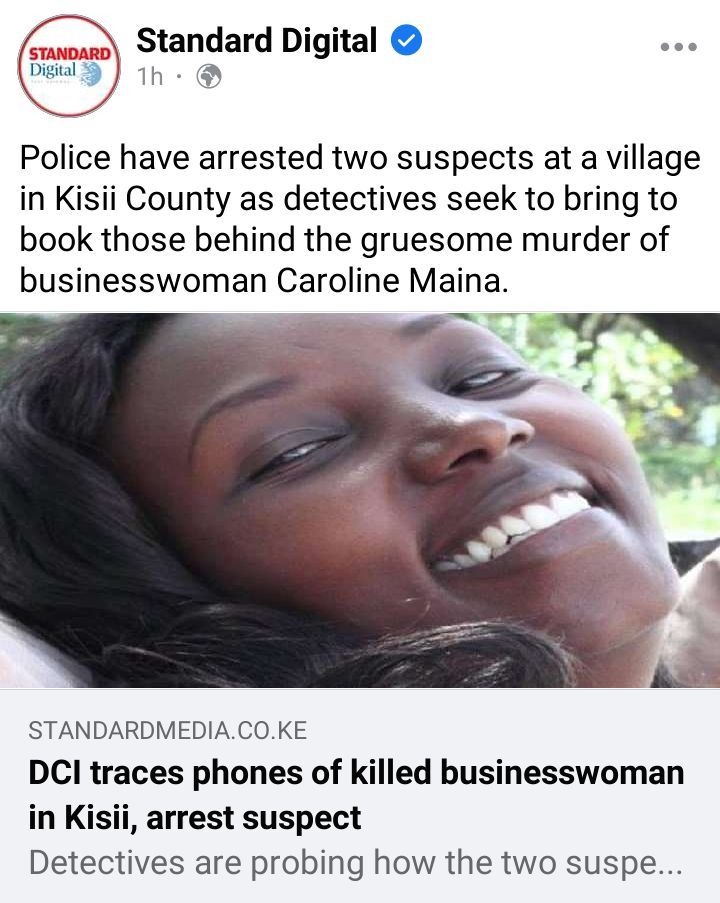
Task: Click the 'in Kisii, arrest suspect' headline line
Action: pos(195,818)
